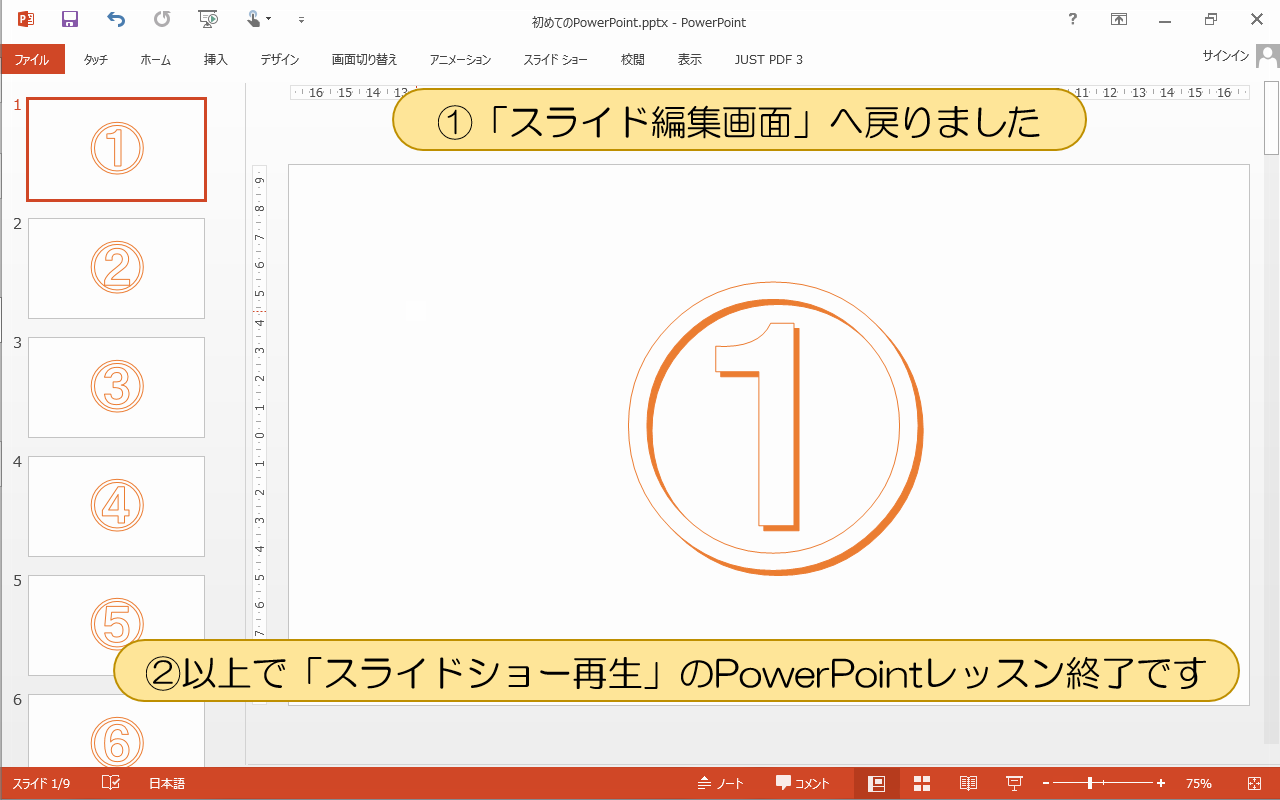Select slide 4 thumbnail
1280x800 pixels.
coord(116,506)
